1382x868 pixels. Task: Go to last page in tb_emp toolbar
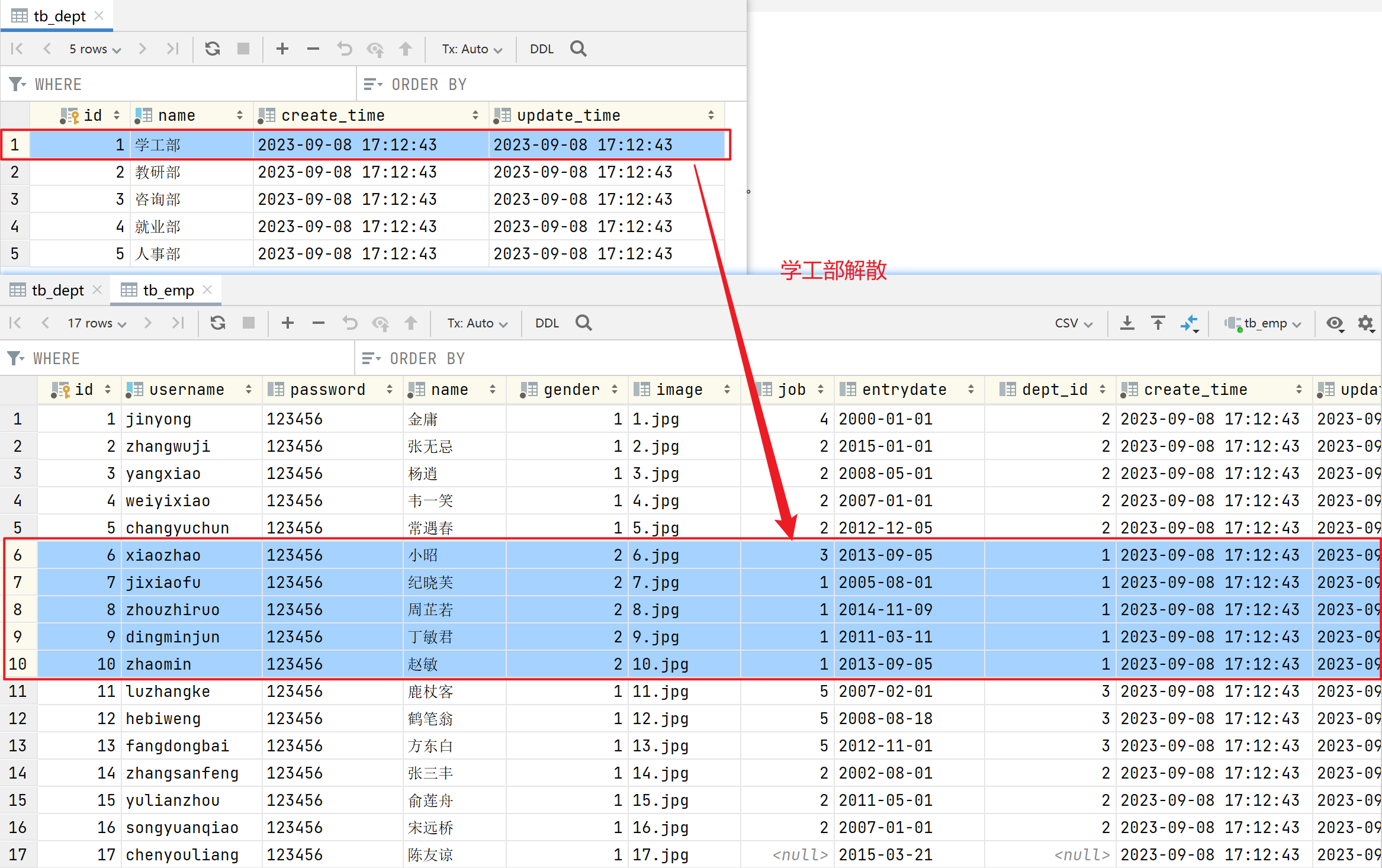point(178,323)
